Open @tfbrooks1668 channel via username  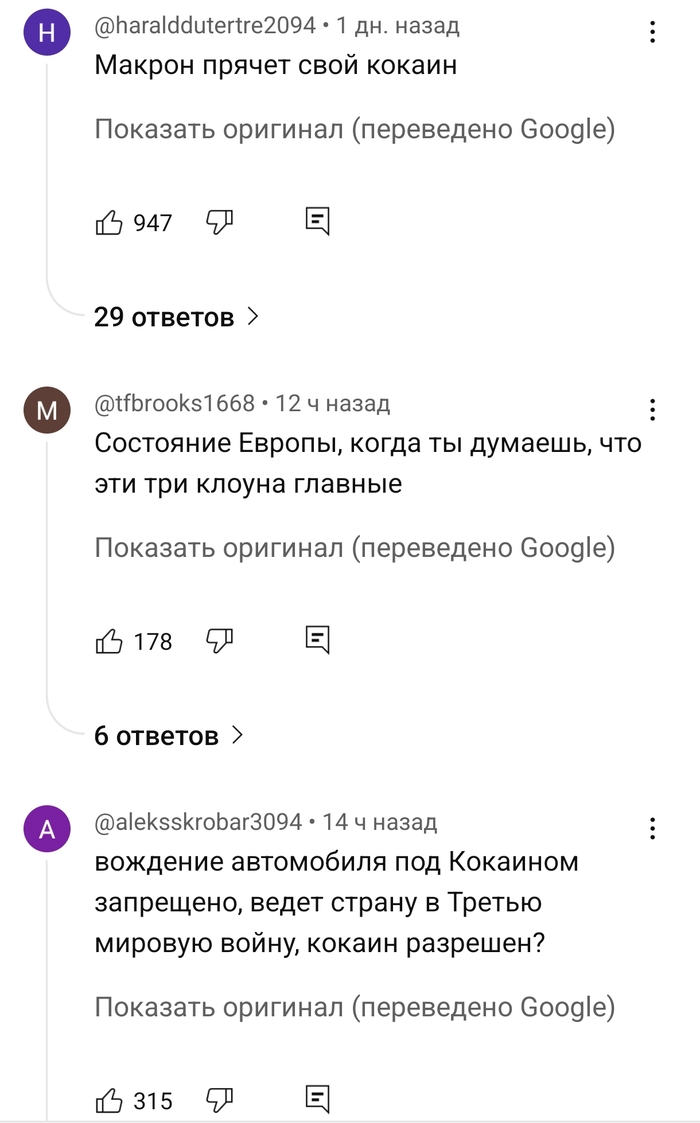[175, 404]
